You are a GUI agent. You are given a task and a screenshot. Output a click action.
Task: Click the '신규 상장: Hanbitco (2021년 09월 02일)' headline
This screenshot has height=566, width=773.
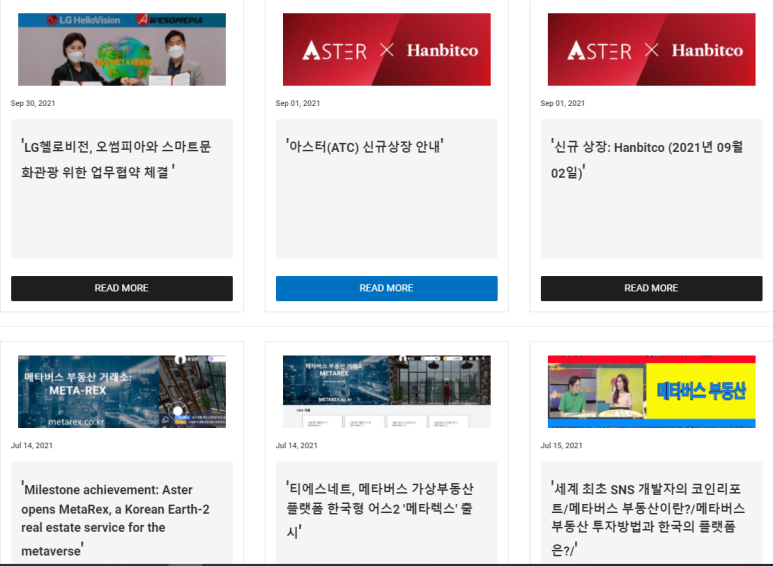pos(647,159)
